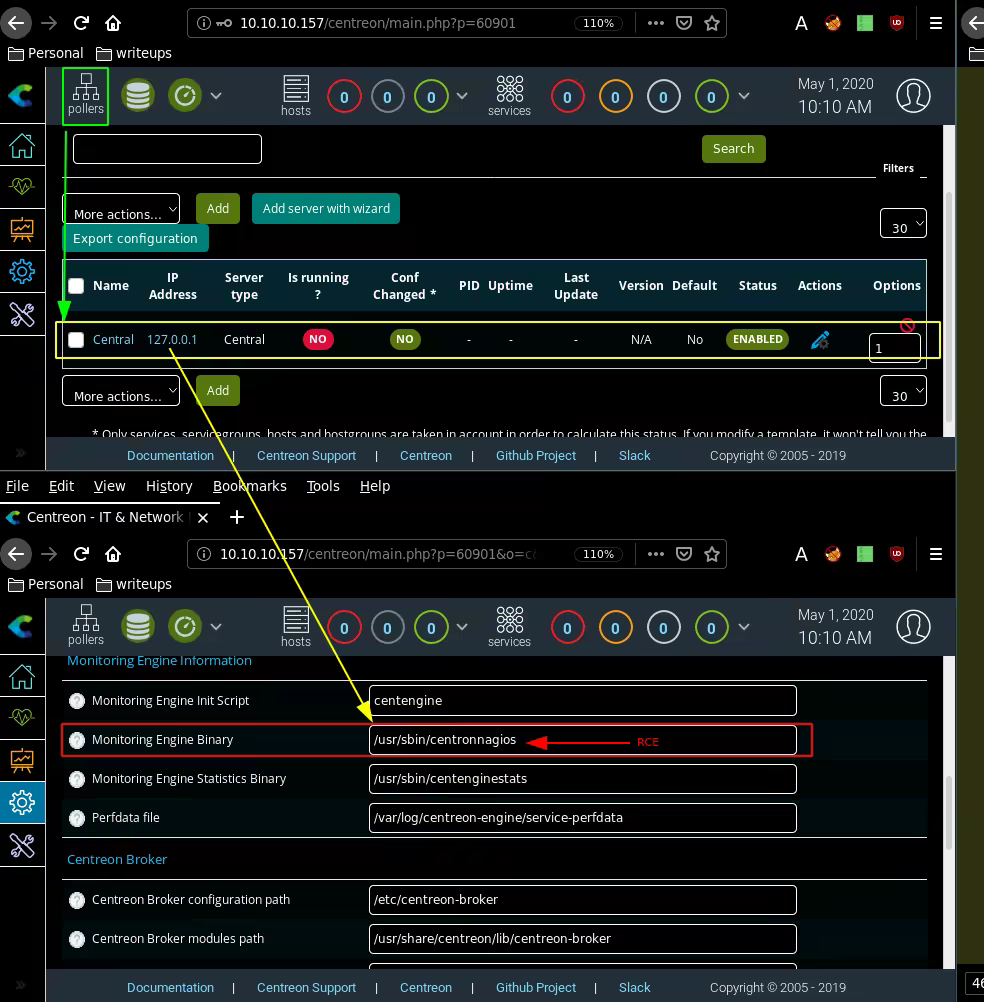Click Add server with wizard button
984x1002 pixels.
pyautogui.click(x=326, y=209)
